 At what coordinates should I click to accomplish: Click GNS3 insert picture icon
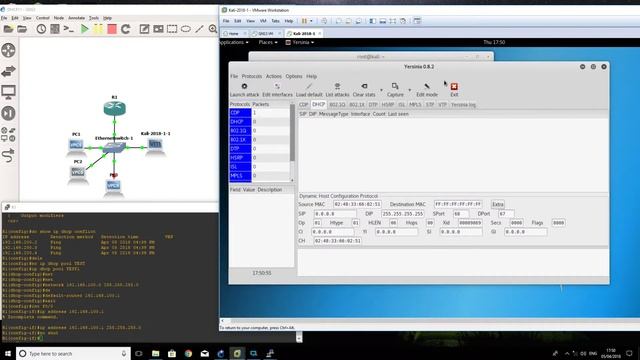pos(158,29)
